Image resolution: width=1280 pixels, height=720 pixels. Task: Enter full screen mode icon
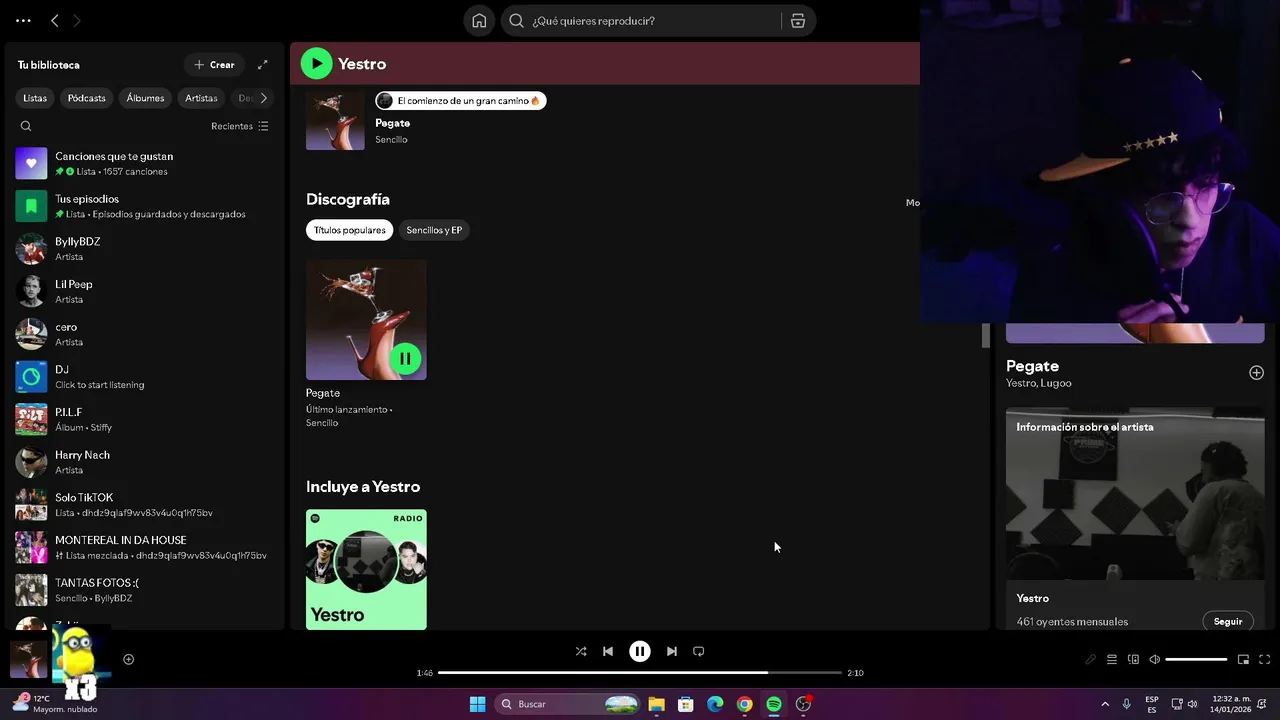pos(1264,659)
